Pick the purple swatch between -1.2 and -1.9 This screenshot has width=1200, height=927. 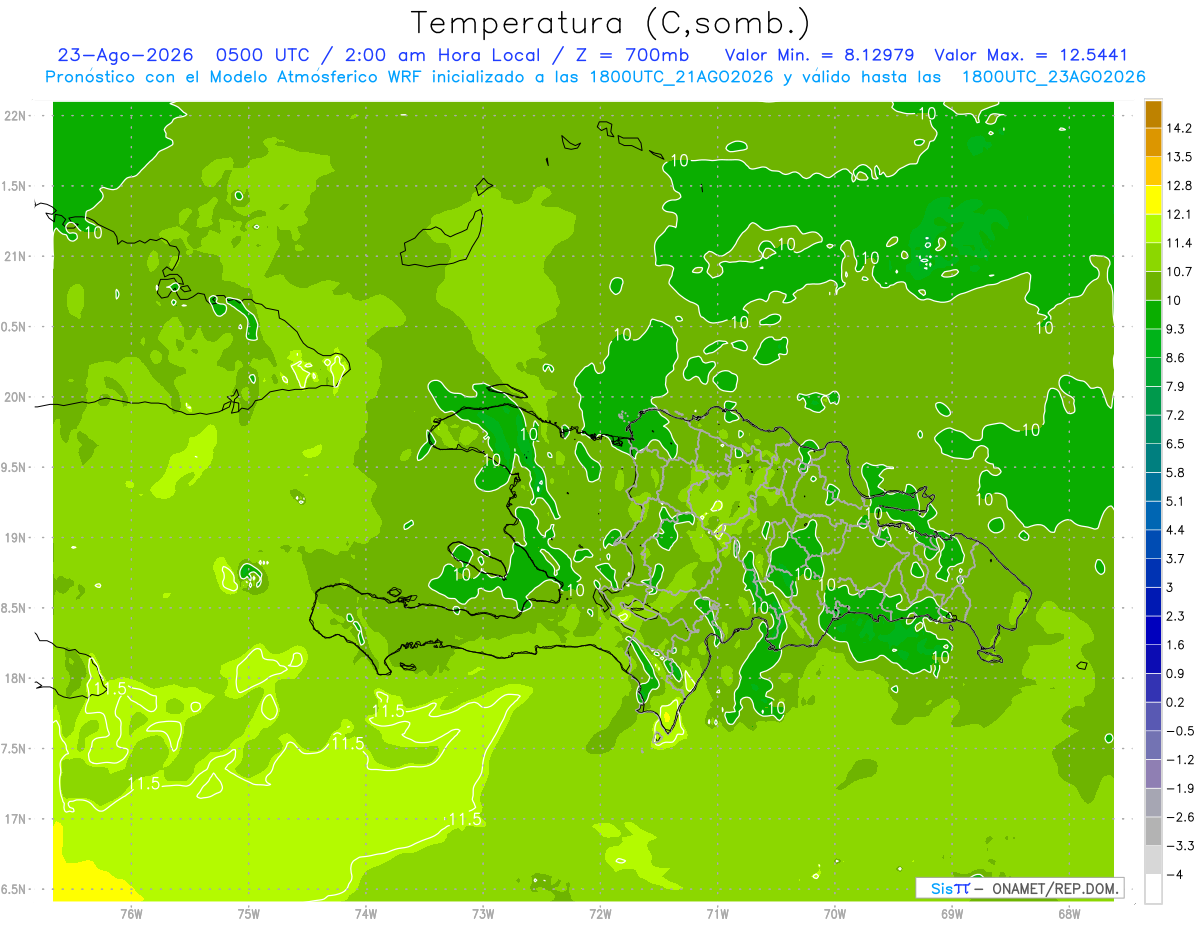(x=1153, y=774)
